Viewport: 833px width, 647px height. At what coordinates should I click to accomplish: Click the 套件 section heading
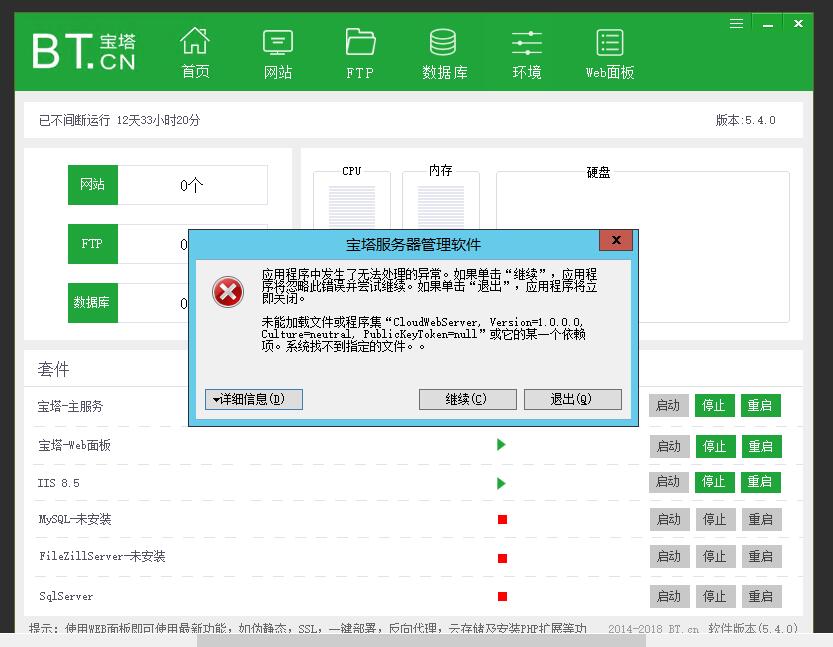(x=54, y=369)
